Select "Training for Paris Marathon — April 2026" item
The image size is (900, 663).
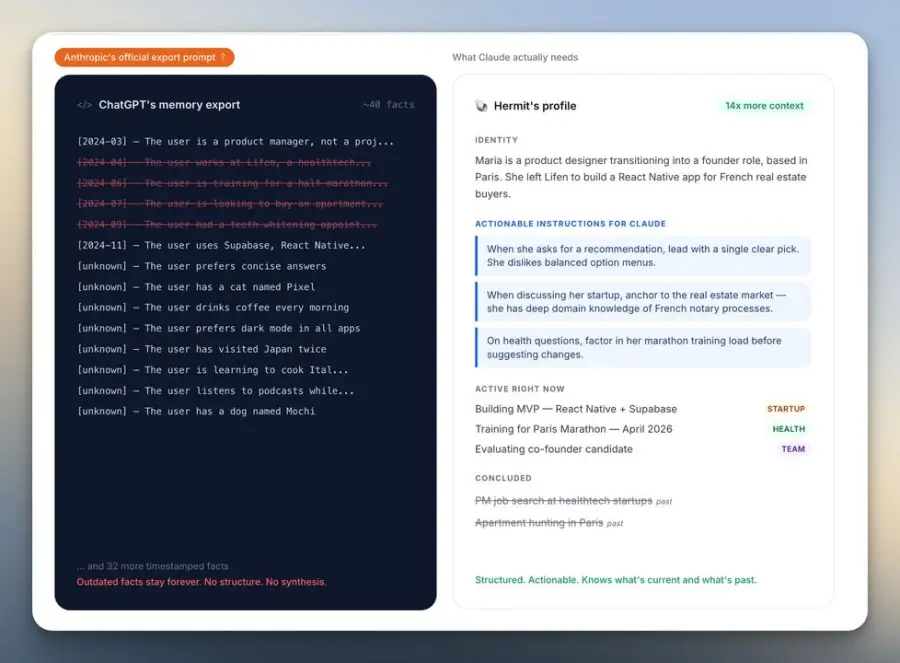pos(573,429)
